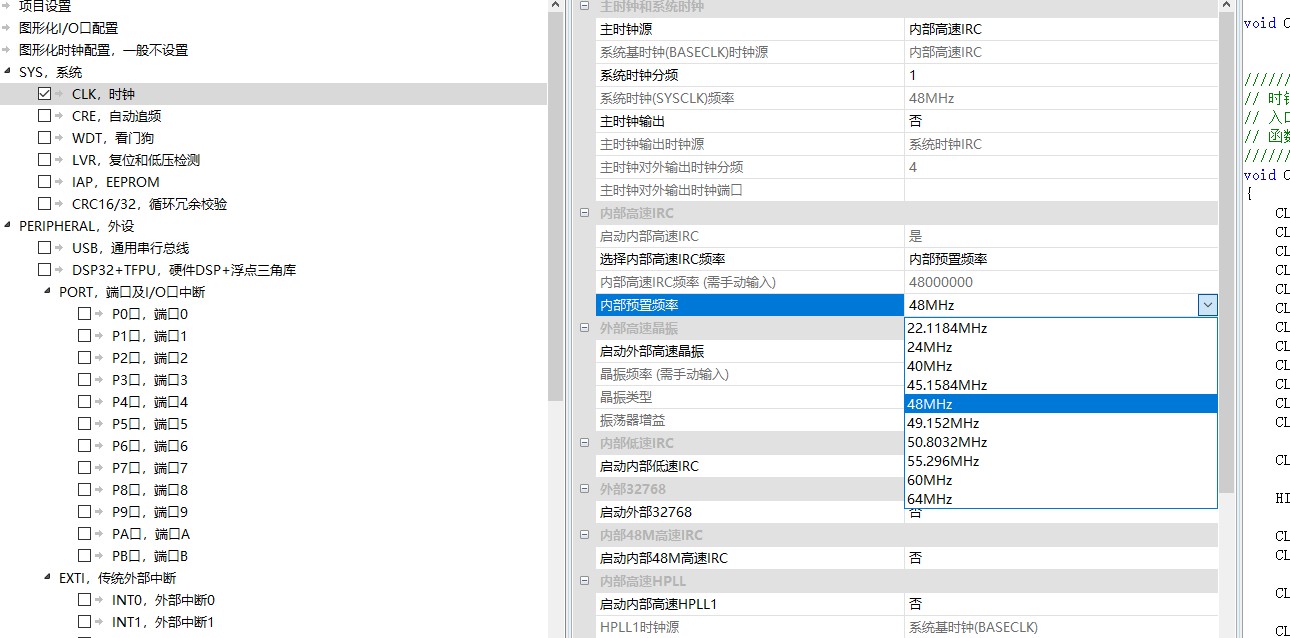Click the 主时钟源 value 内部高速IRC
The width and height of the screenshot is (1290, 638).
coord(1060,29)
